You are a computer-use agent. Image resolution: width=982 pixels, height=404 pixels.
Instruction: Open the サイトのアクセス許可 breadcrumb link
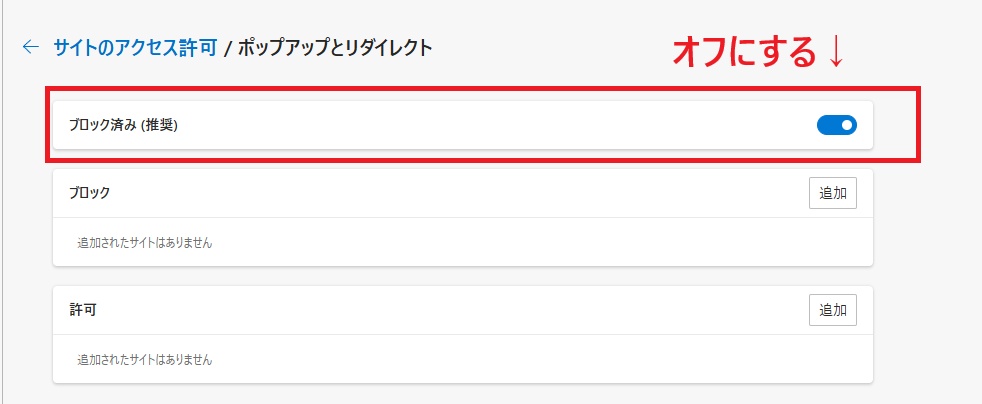(135, 47)
